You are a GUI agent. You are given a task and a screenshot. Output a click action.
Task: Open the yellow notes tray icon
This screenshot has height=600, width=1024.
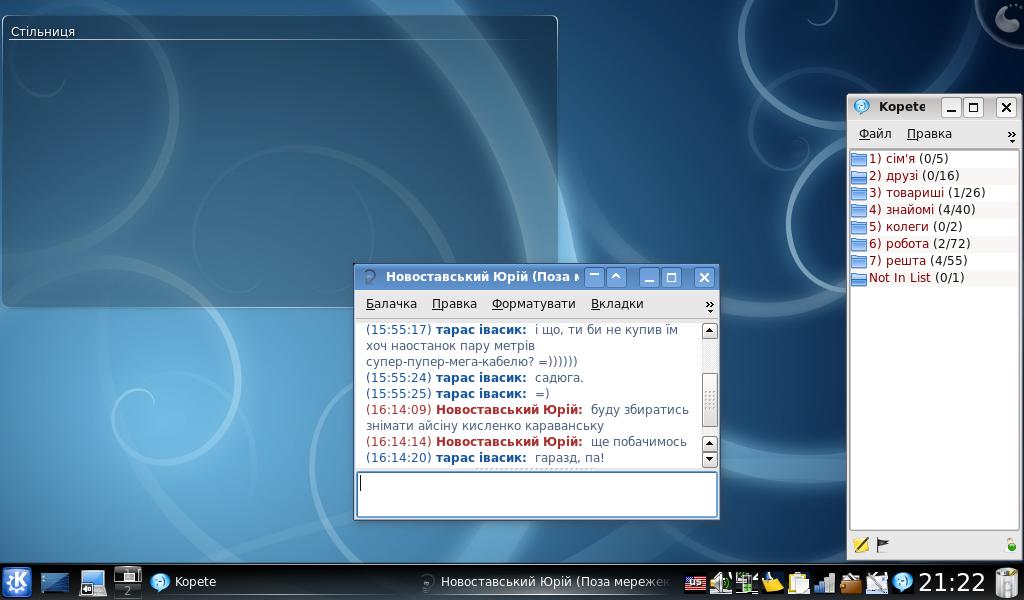pos(772,582)
